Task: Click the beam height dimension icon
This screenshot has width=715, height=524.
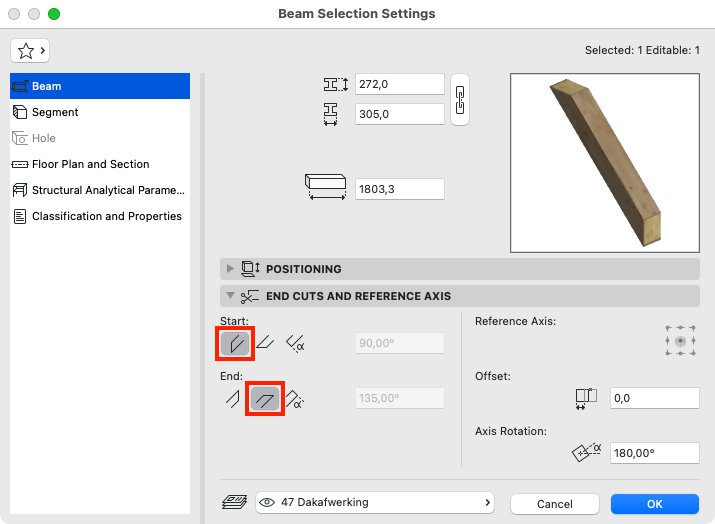Action: tap(336, 84)
